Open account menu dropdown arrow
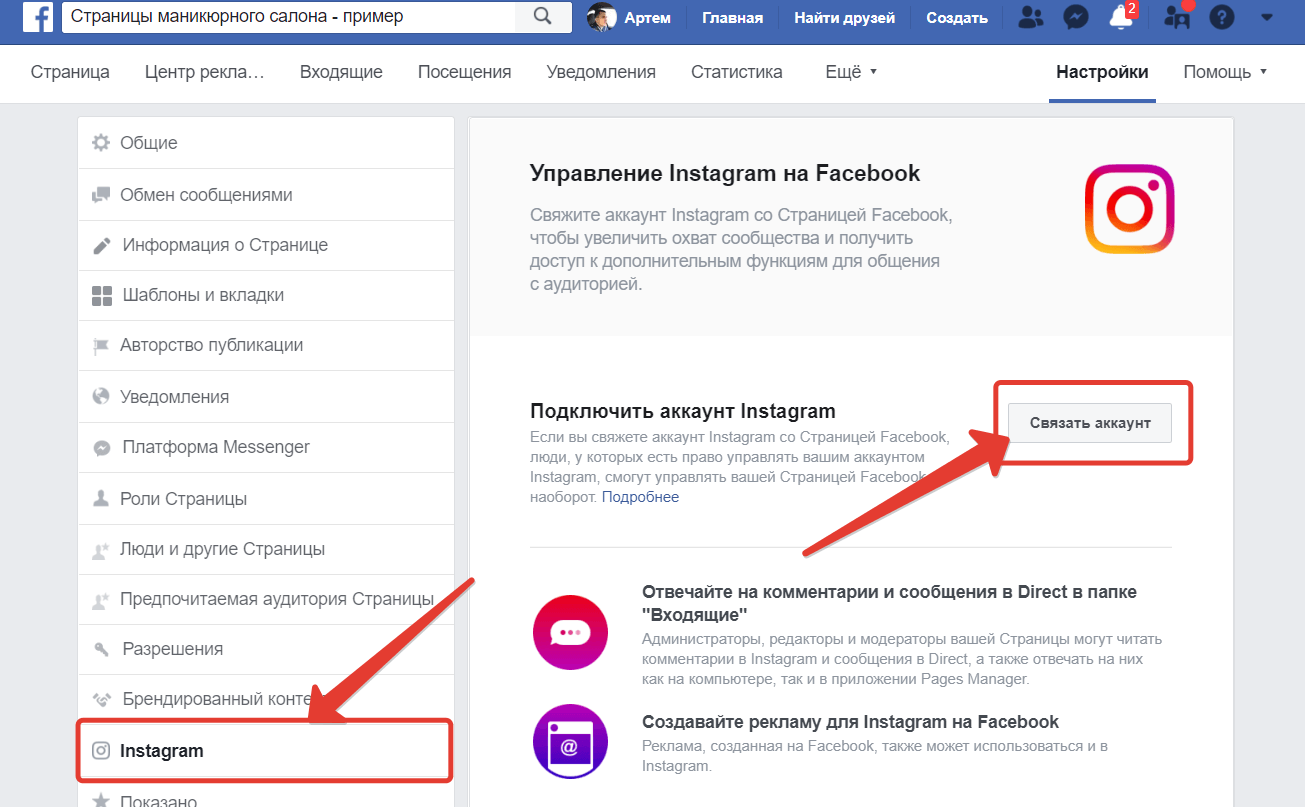 click(x=1268, y=17)
